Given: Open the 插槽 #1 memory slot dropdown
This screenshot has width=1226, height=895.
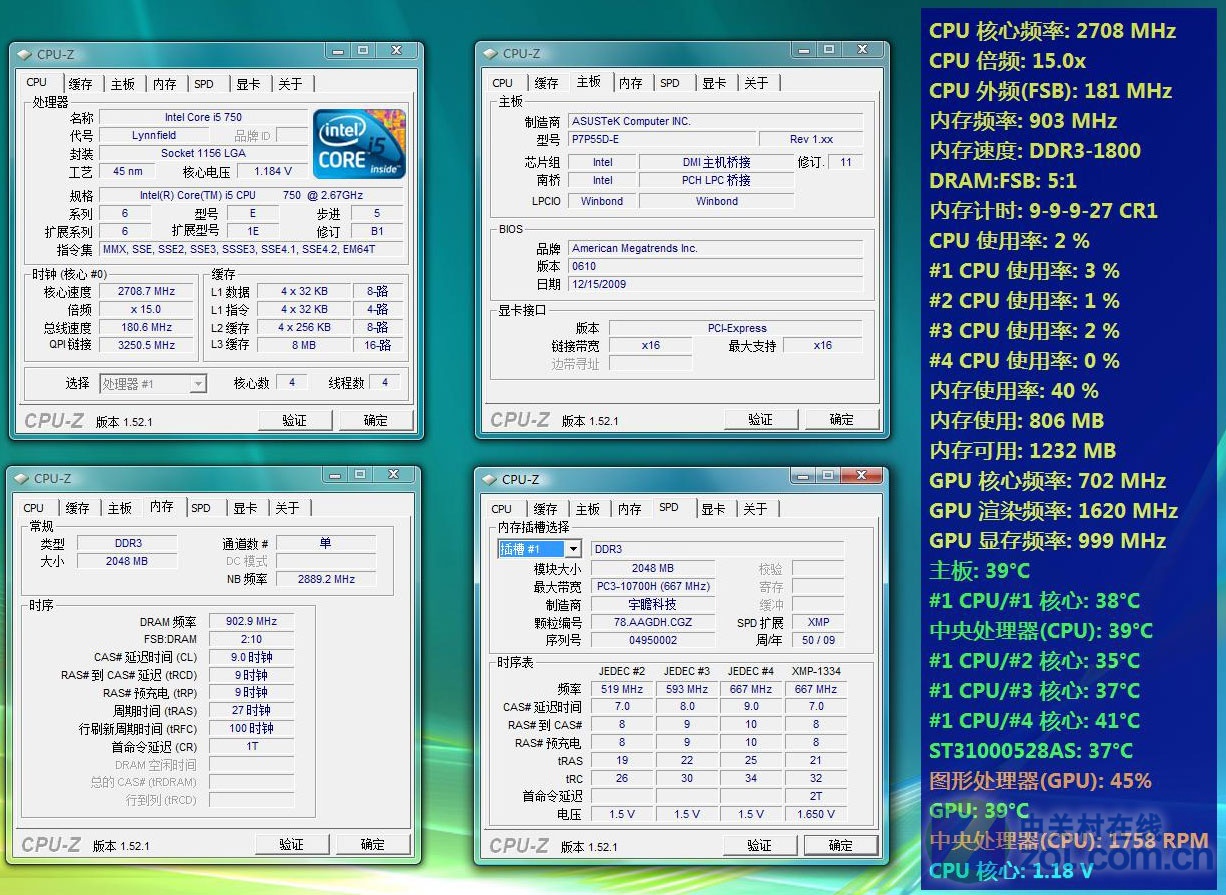Looking at the screenshot, I should [x=573, y=549].
